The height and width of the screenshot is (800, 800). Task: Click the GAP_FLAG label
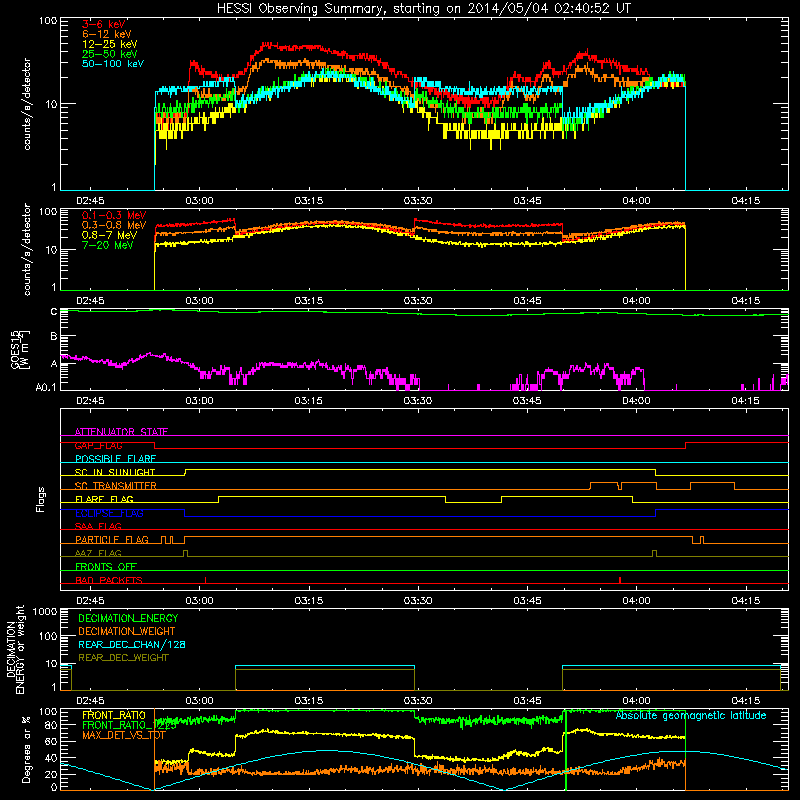tap(98, 445)
